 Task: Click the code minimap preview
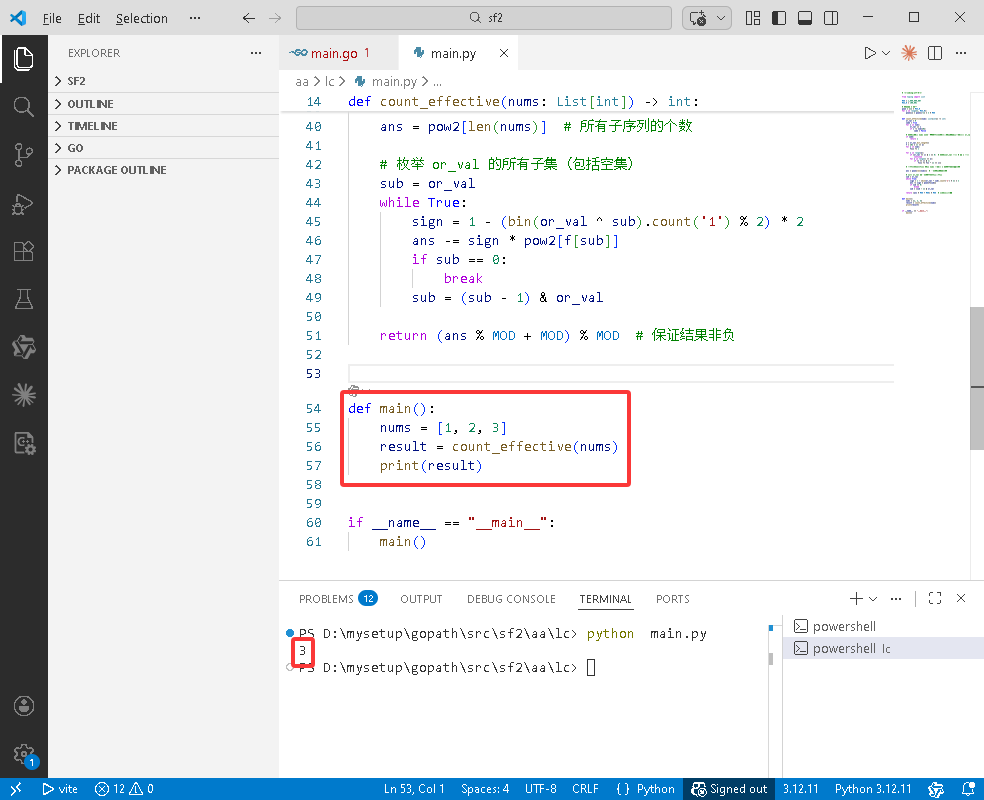point(934,151)
